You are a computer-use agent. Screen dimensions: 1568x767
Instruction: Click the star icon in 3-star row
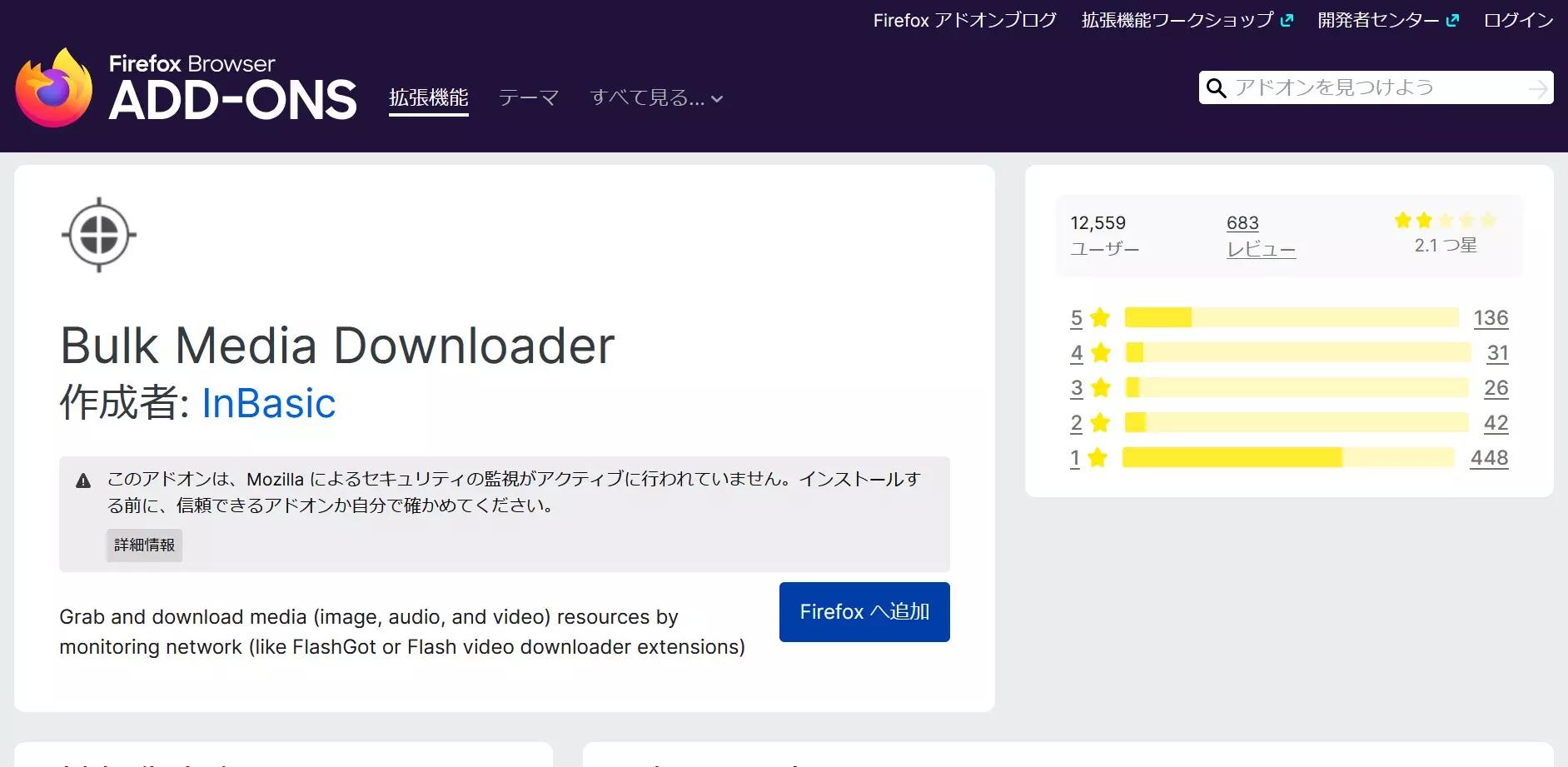(x=1101, y=387)
